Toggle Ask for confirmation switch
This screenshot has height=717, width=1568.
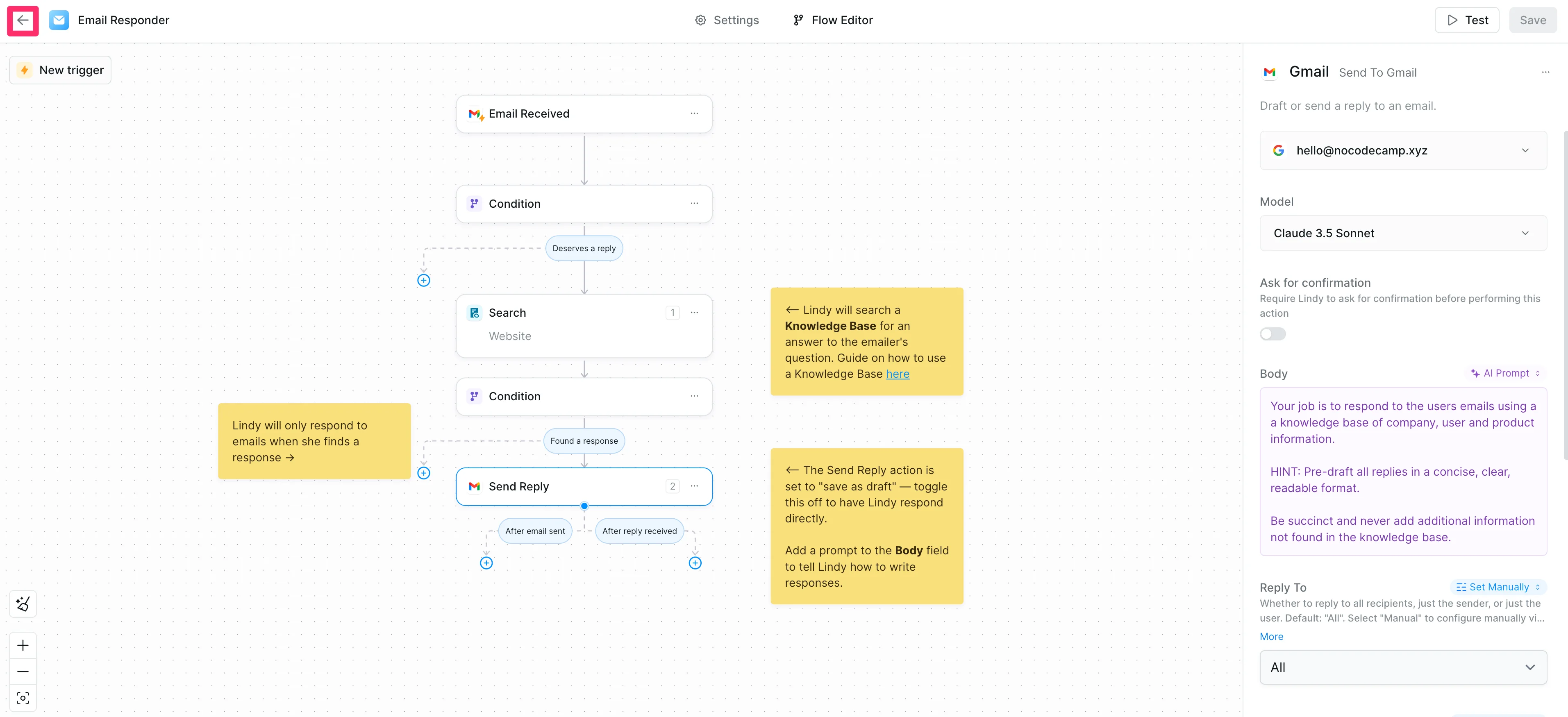1272,334
